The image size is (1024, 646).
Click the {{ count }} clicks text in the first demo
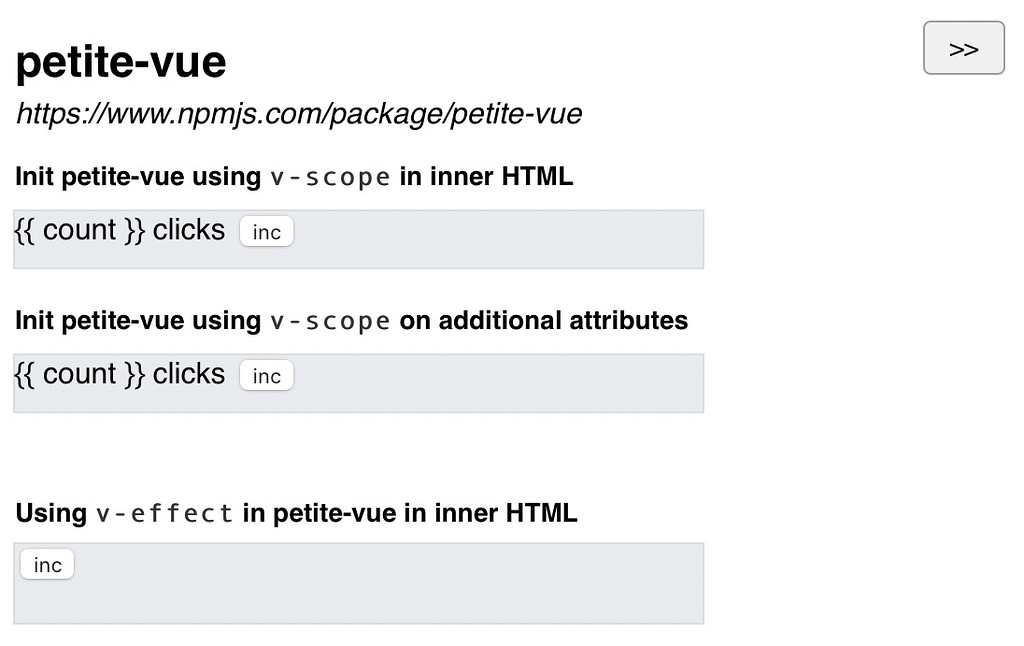coord(118,230)
